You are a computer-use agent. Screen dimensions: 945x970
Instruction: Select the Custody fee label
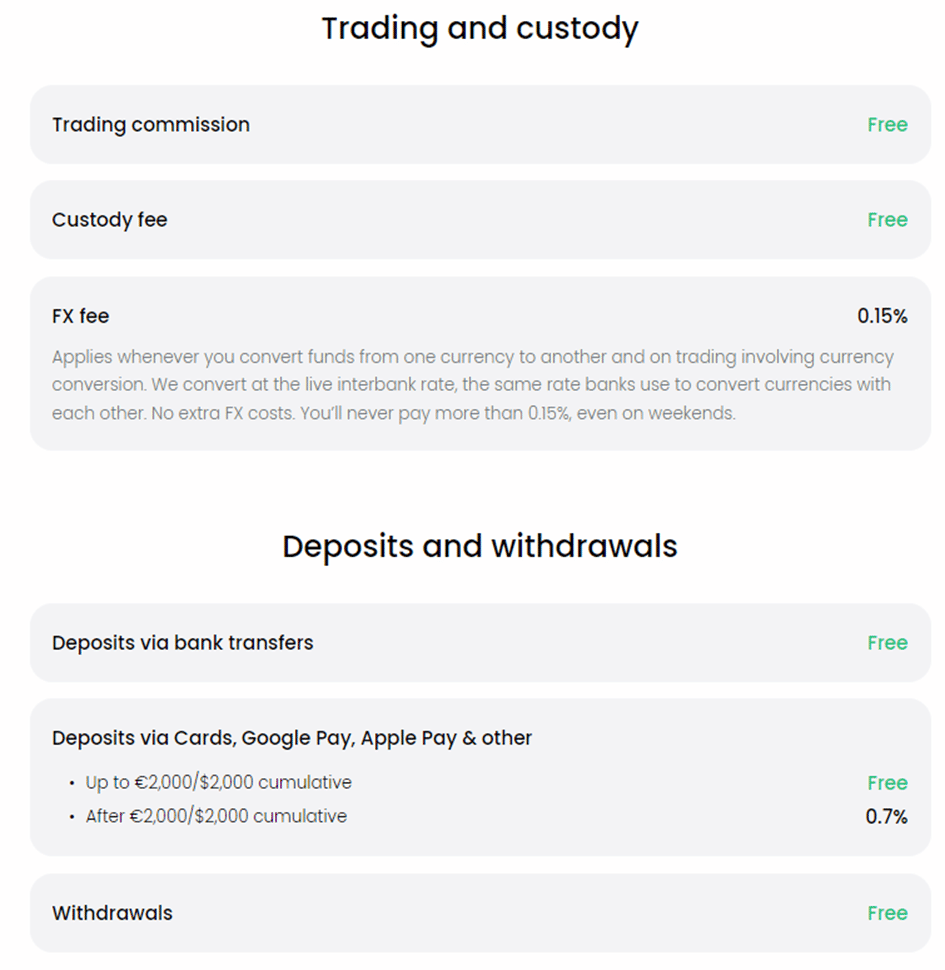click(110, 220)
